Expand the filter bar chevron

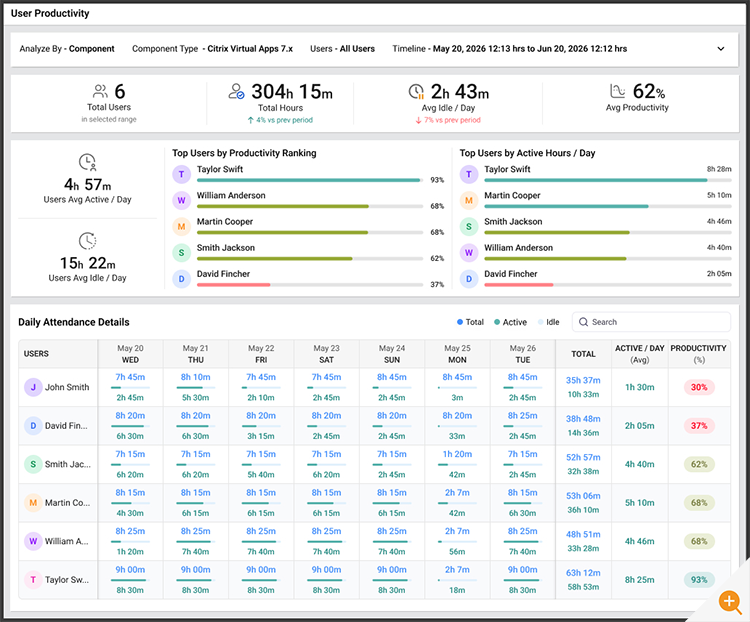tap(721, 49)
